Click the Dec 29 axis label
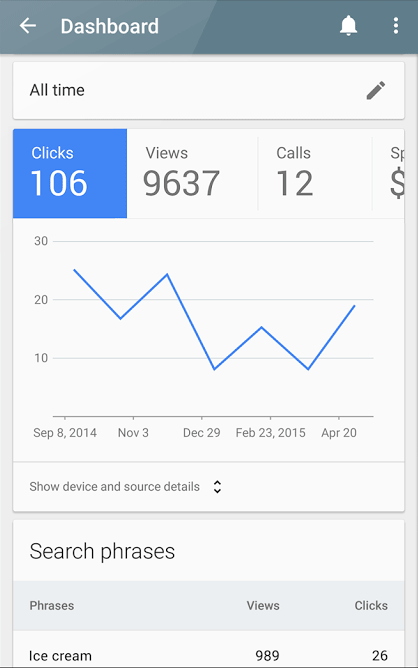The width and height of the screenshot is (418, 668). tap(202, 433)
